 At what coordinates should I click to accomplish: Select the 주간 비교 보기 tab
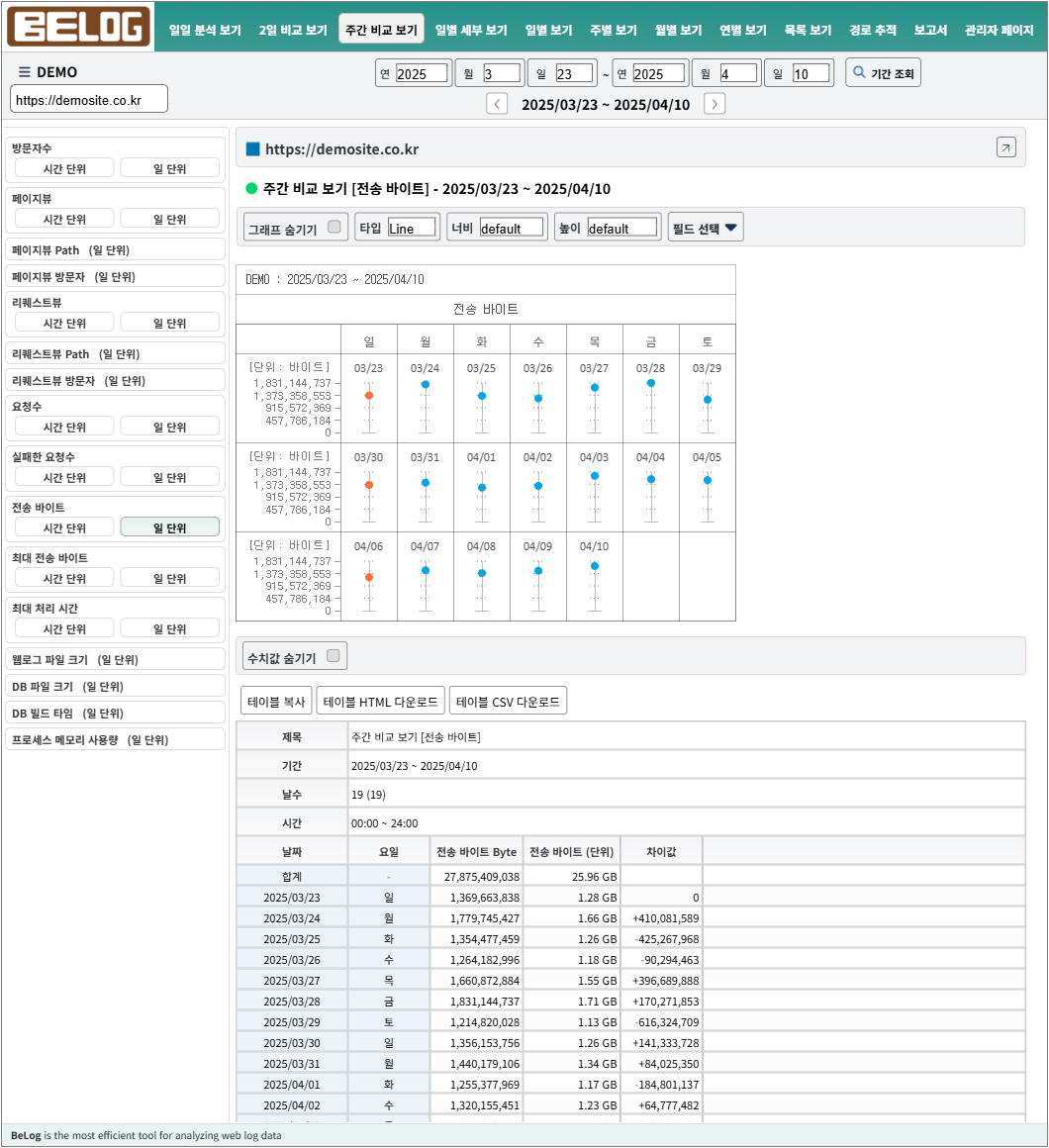(x=381, y=30)
